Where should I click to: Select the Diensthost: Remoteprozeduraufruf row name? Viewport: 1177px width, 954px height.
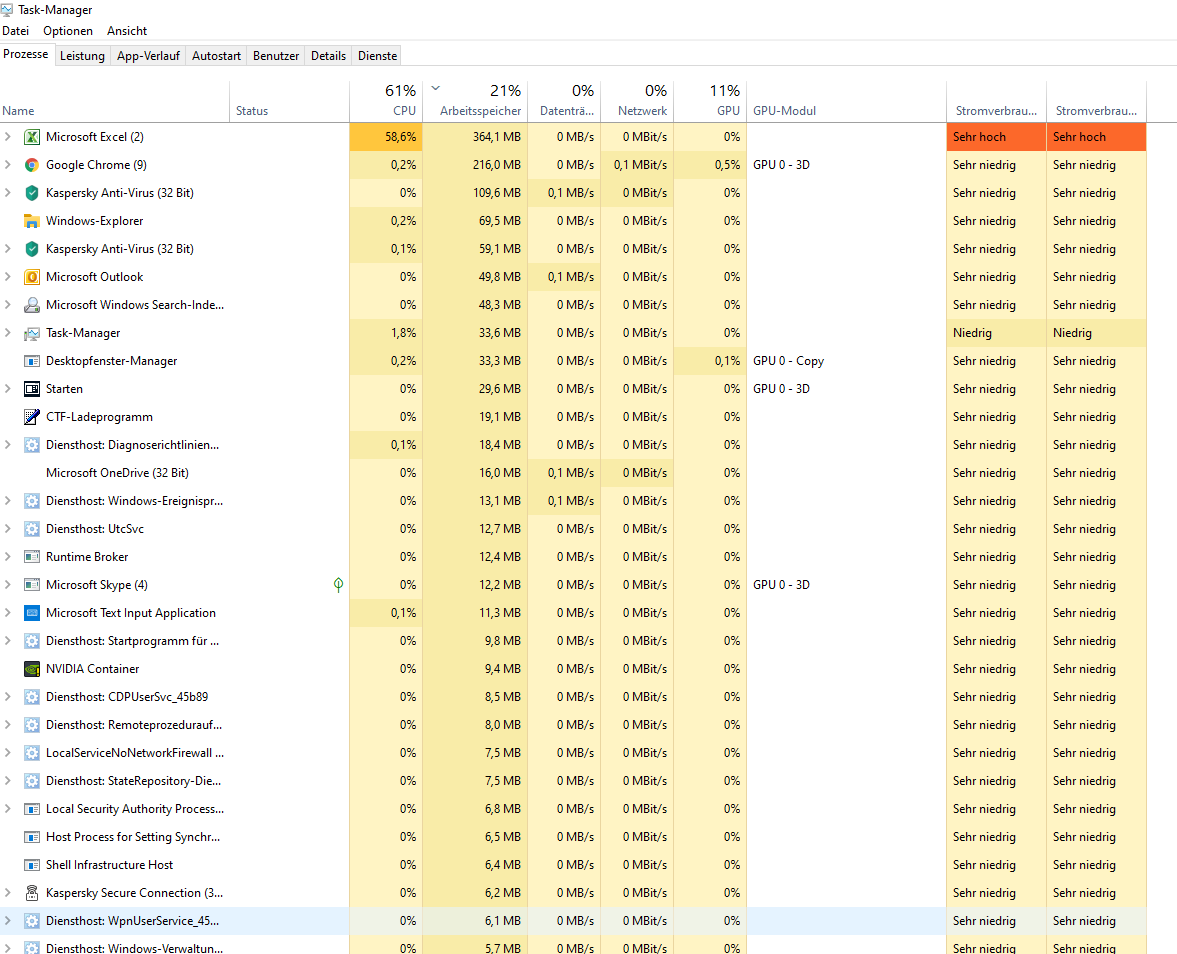[x=134, y=725]
